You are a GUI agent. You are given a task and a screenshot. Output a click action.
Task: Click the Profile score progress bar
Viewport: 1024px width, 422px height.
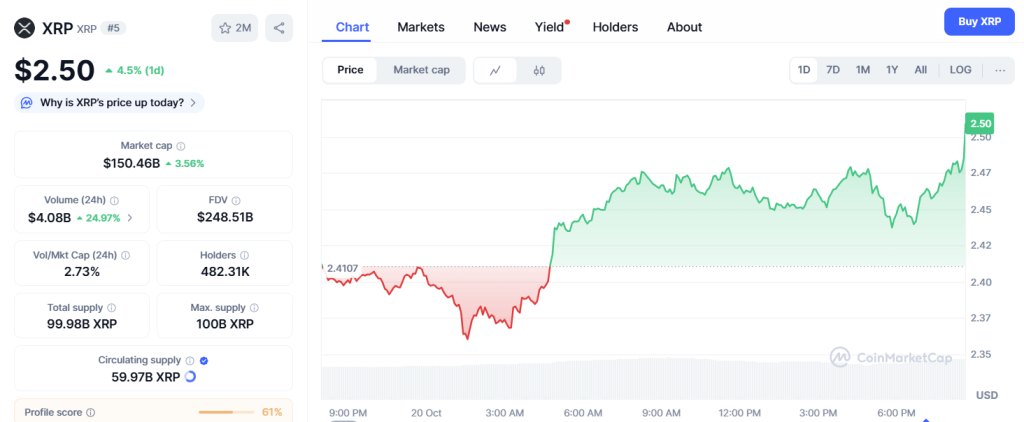(227, 412)
